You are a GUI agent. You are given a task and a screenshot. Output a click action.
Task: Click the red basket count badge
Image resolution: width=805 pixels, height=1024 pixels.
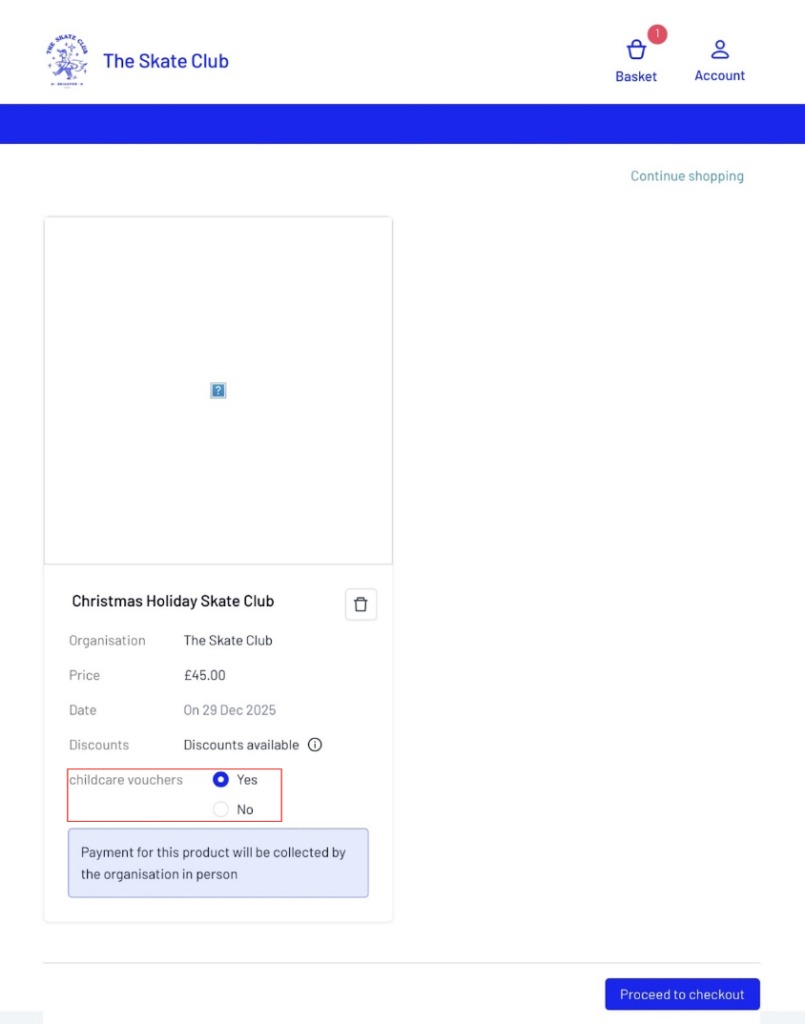657,34
